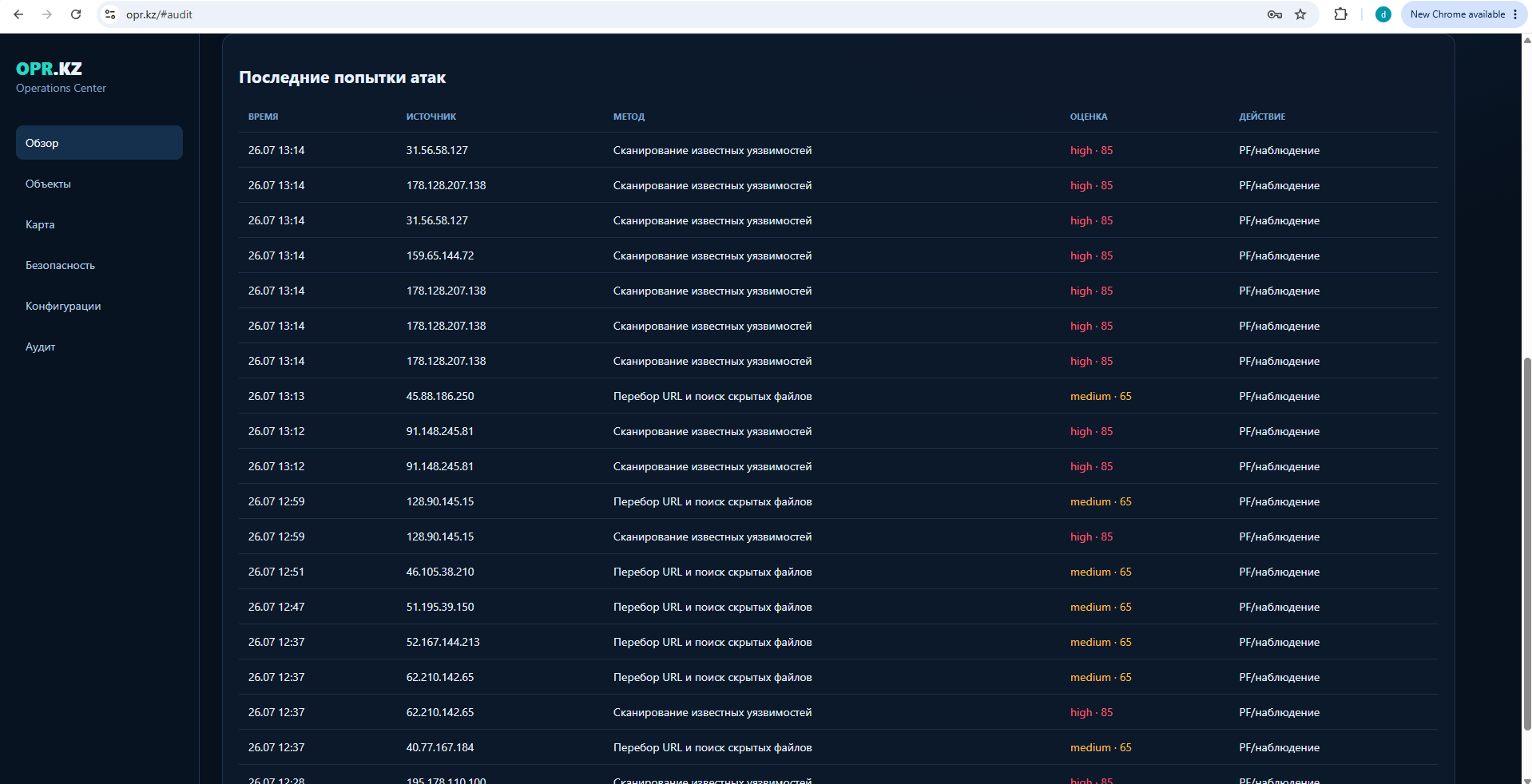Click the browser forward arrow

click(x=47, y=14)
